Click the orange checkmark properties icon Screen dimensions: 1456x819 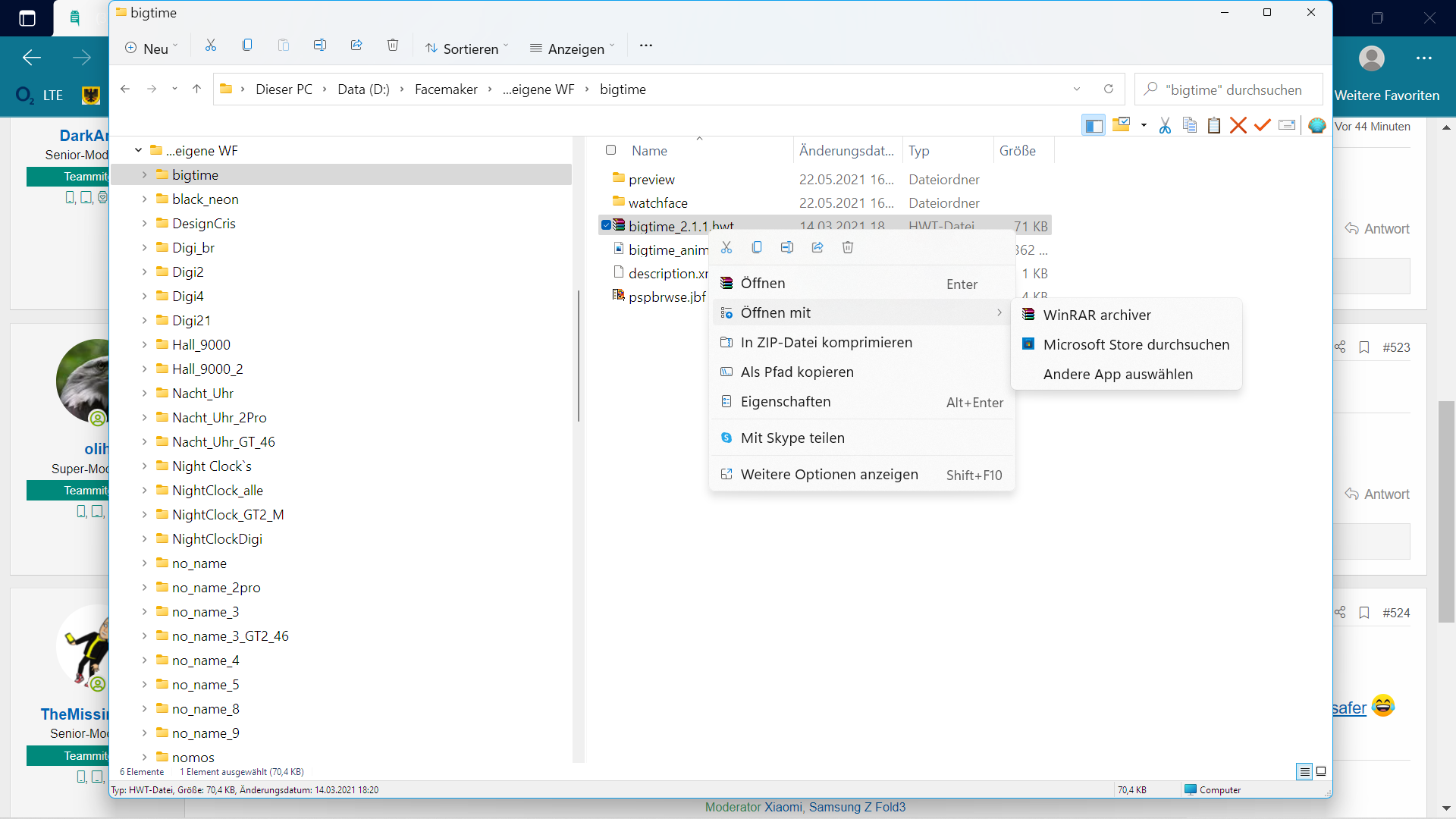(x=1263, y=125)
